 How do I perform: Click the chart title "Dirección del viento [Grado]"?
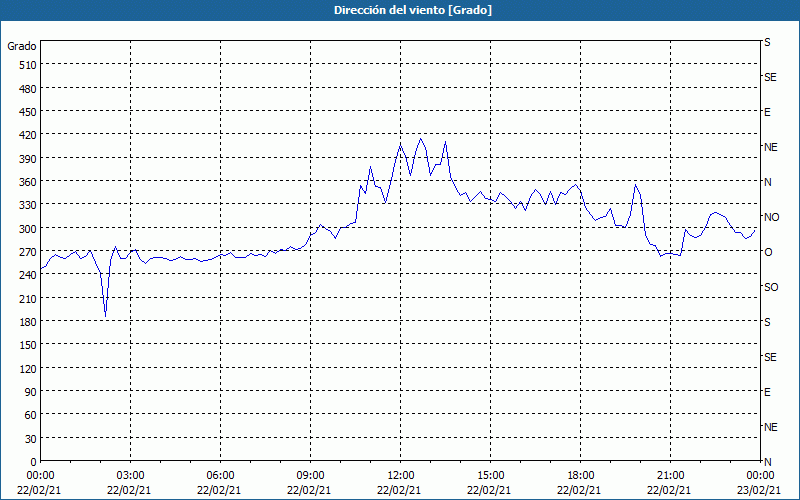[413, 10]
